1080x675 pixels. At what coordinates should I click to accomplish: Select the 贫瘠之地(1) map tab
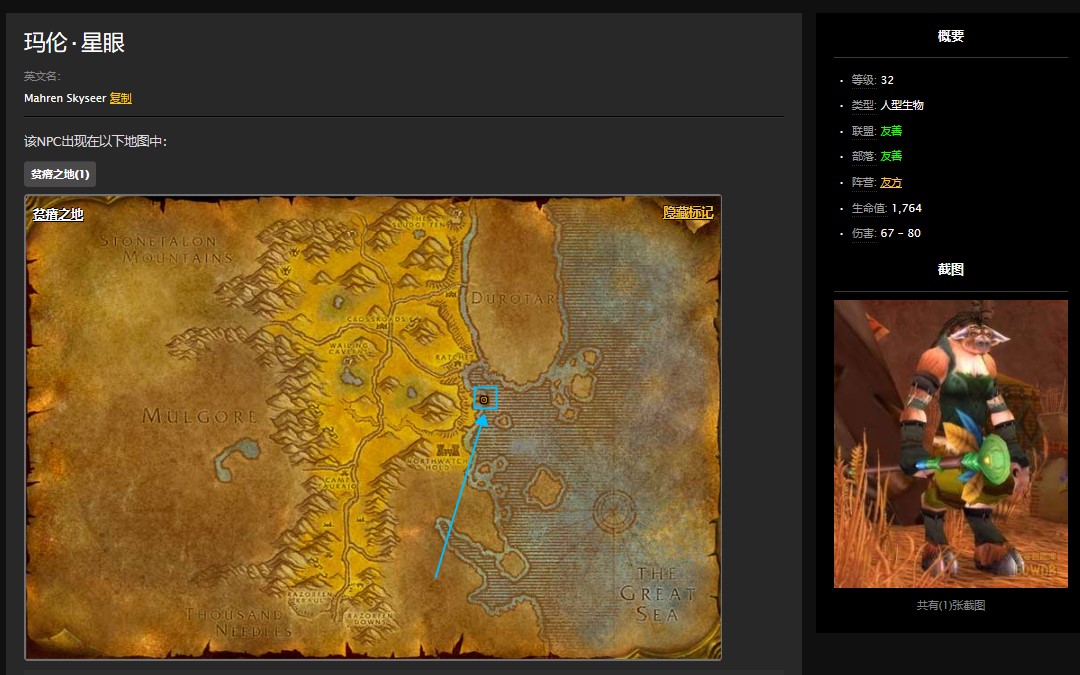coord(60,174)
